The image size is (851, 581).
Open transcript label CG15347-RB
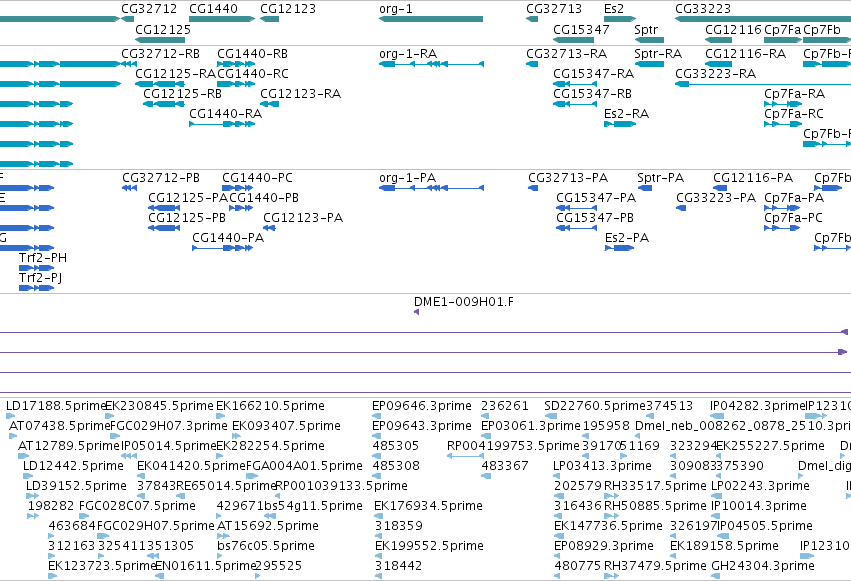(x=593, y=93)
